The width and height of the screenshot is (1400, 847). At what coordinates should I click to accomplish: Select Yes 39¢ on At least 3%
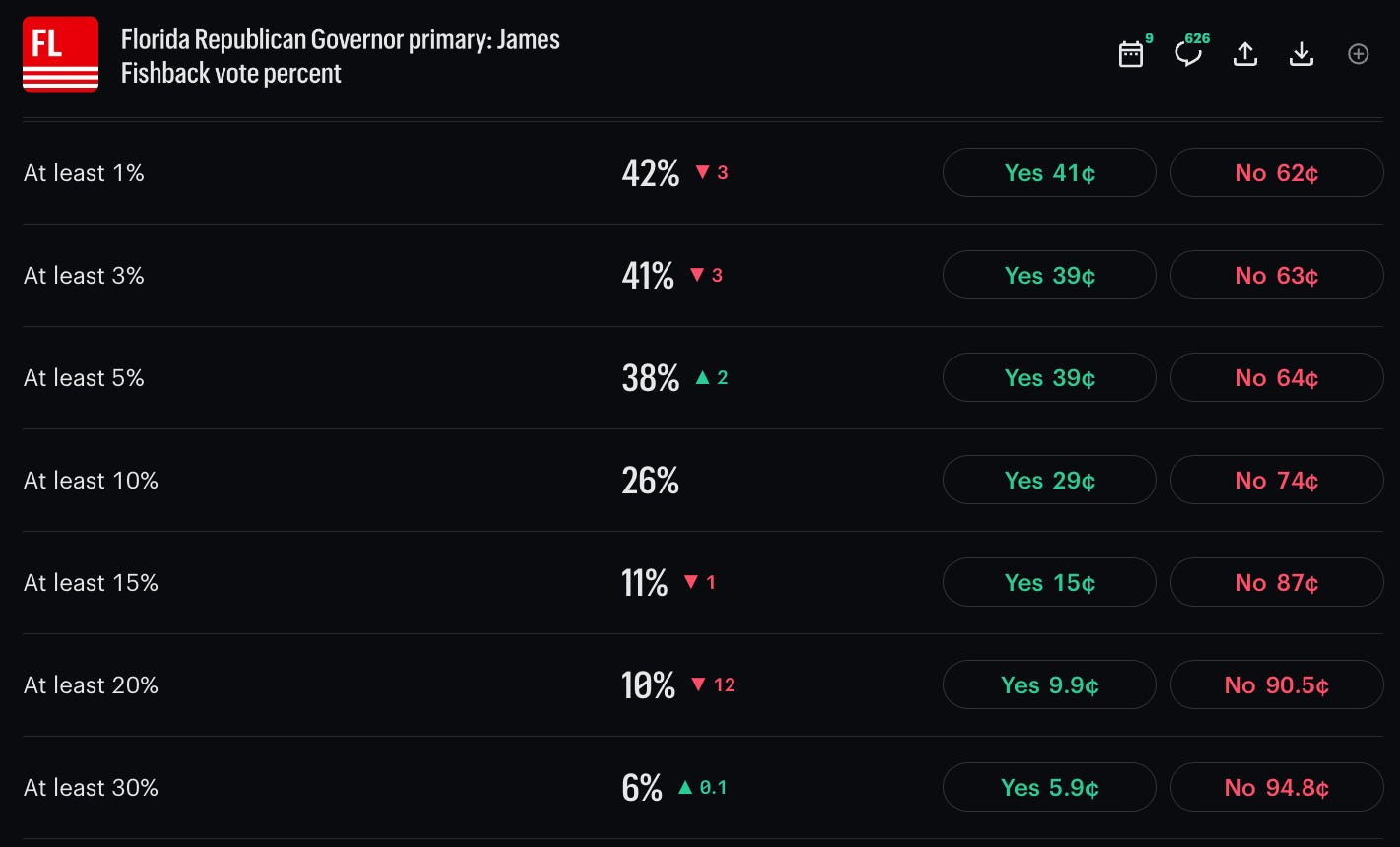(1050, 275)
